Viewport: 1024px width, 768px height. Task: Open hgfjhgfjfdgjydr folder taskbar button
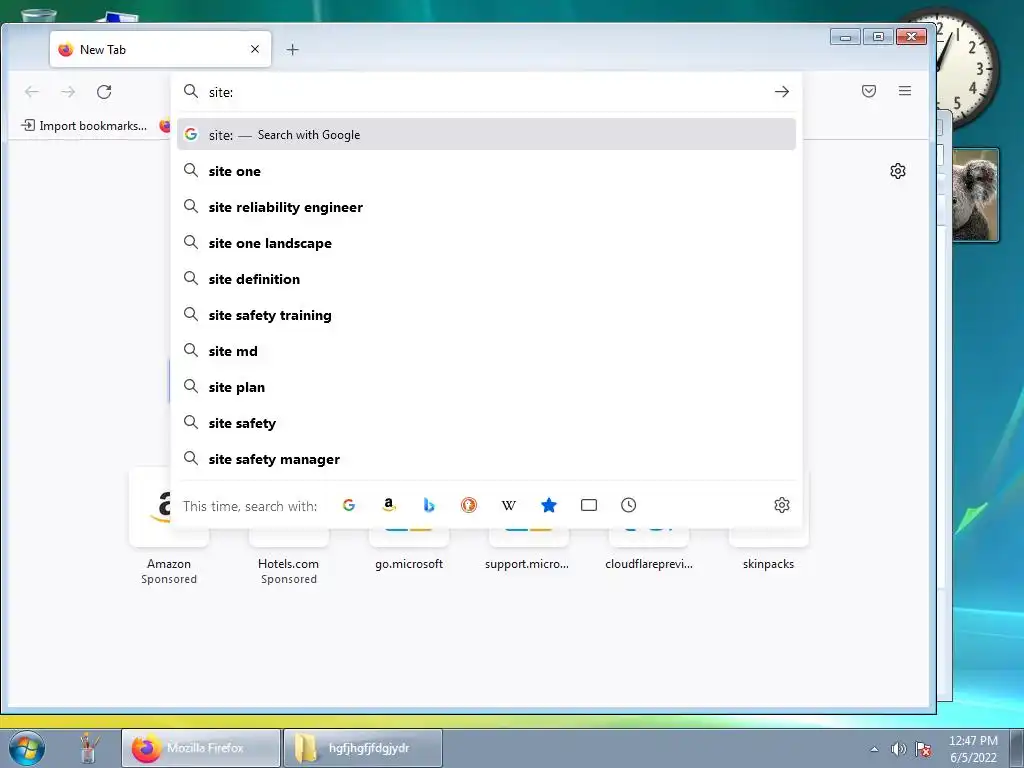pyautogui.click(x=363, y=748)
